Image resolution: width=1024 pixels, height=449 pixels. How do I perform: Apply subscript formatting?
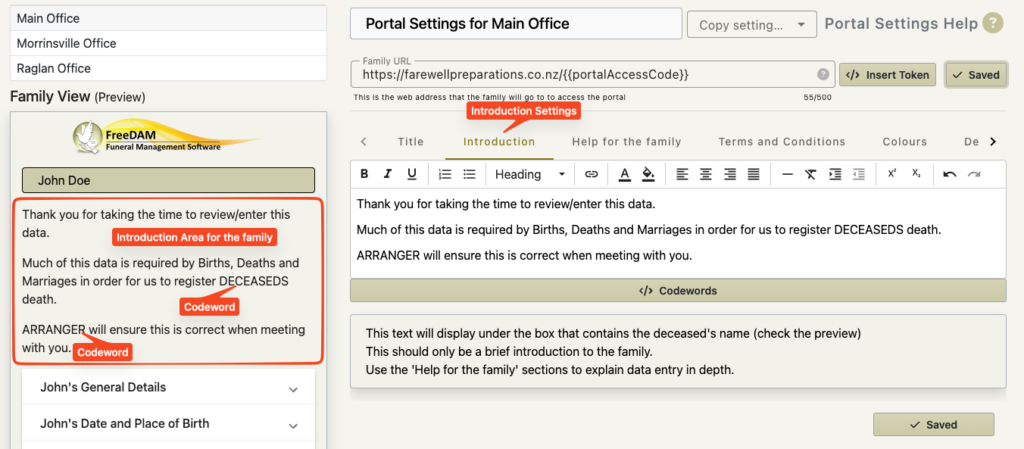pos(916,174)
